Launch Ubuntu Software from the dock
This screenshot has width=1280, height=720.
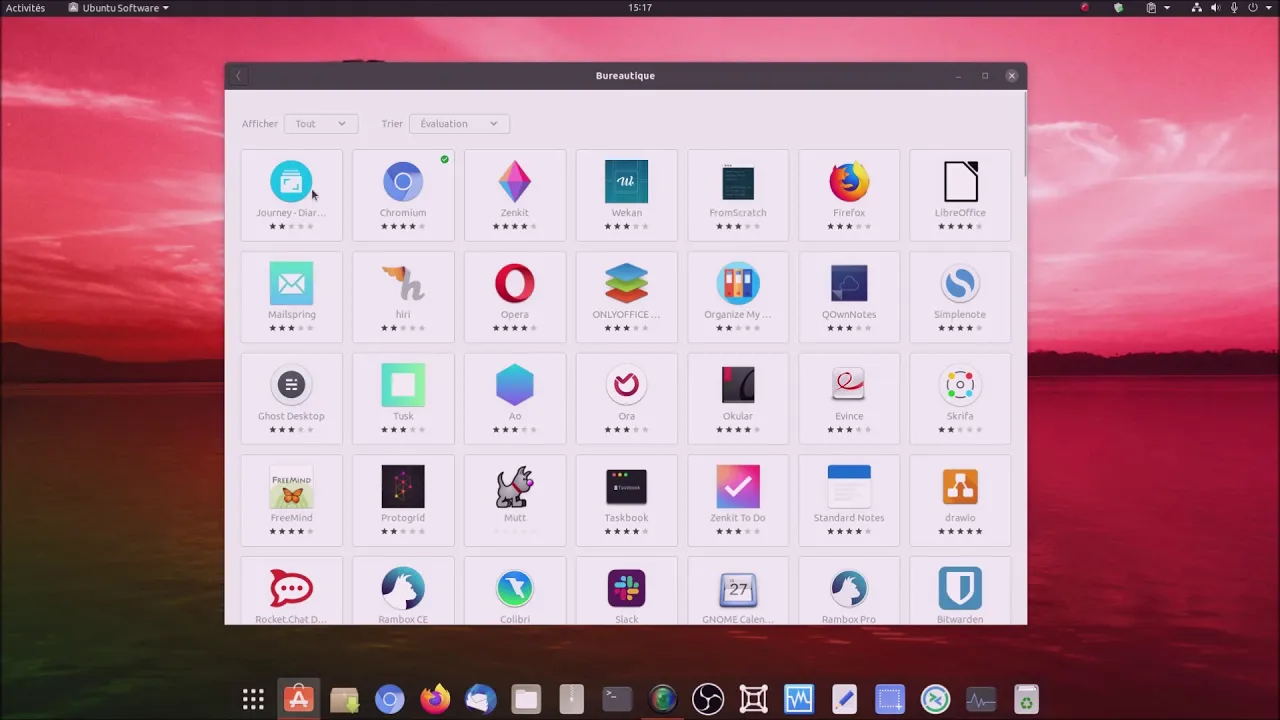point(298,699)
